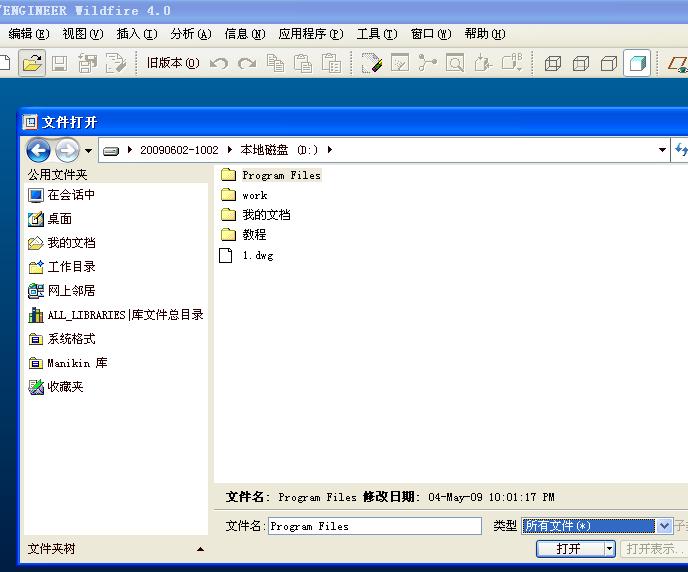
Task: Expand arrow after 20090602-1002 path
Action: coord(229,150)
